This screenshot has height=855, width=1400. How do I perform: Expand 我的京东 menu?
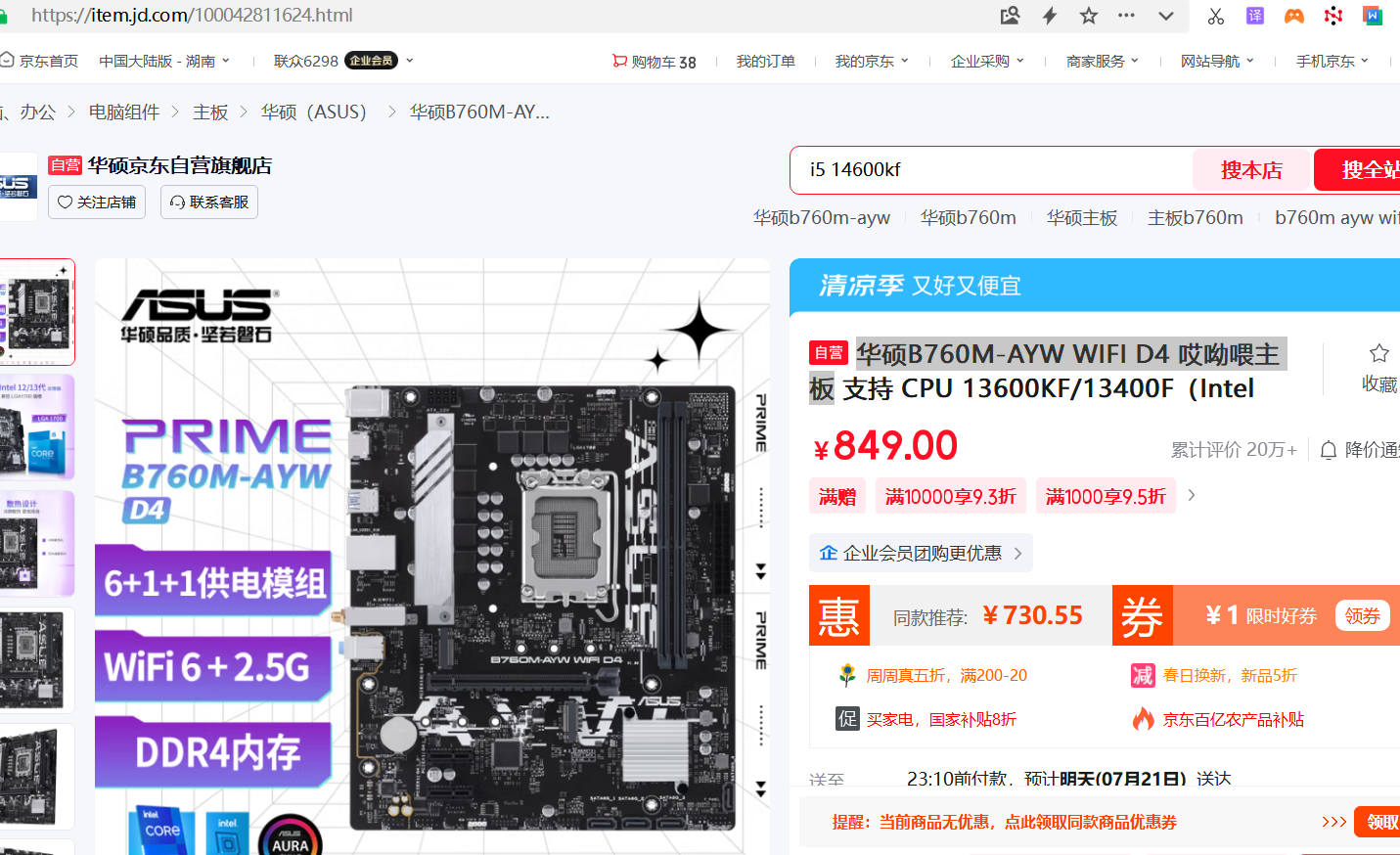(872, 61)
